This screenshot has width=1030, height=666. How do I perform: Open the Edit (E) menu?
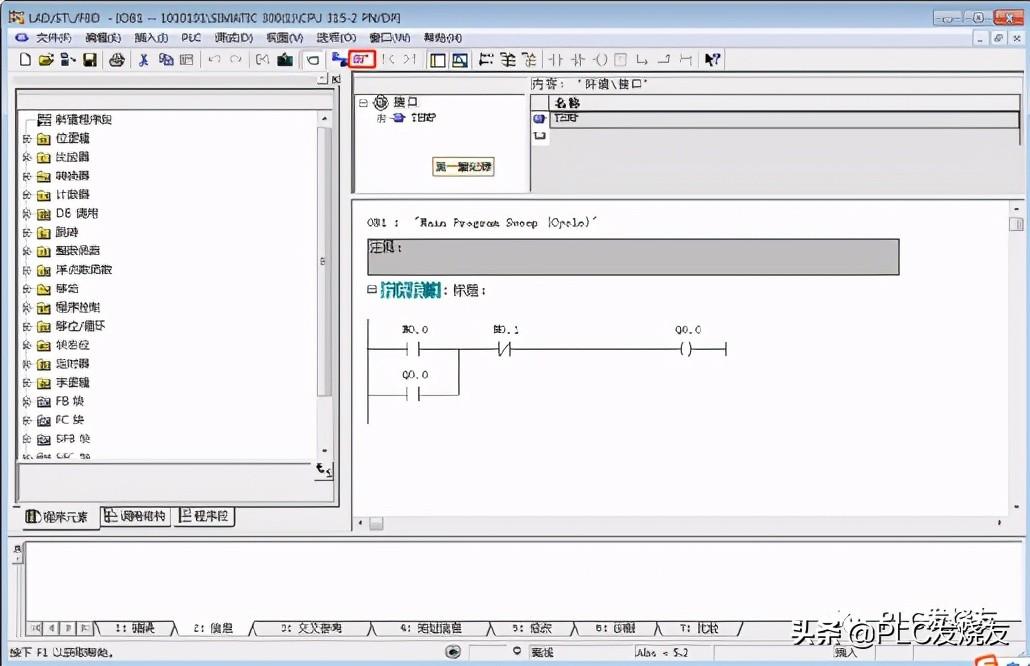click(103, 38)
